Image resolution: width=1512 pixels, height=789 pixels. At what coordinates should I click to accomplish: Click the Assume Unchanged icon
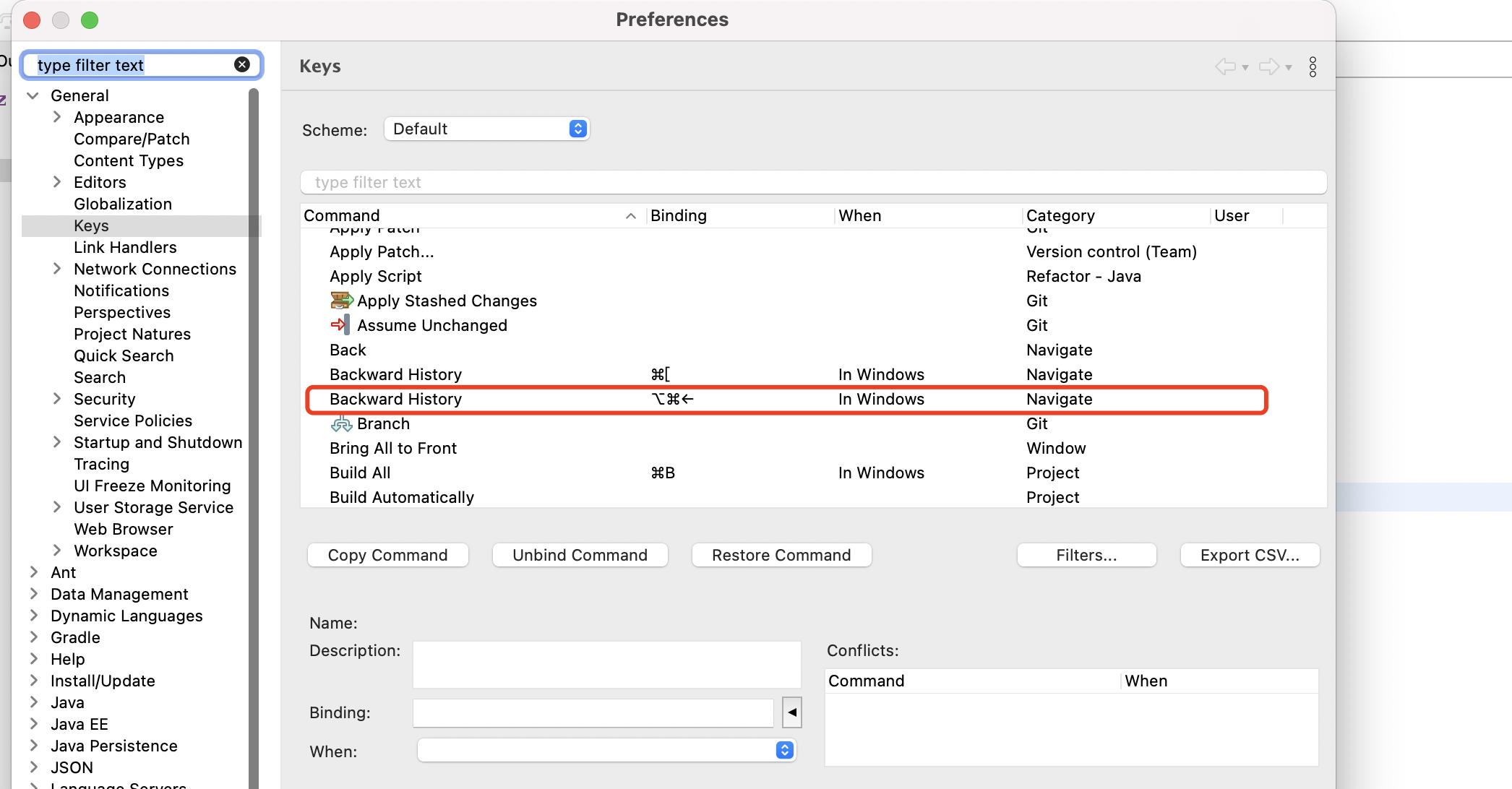pos(341,325)
